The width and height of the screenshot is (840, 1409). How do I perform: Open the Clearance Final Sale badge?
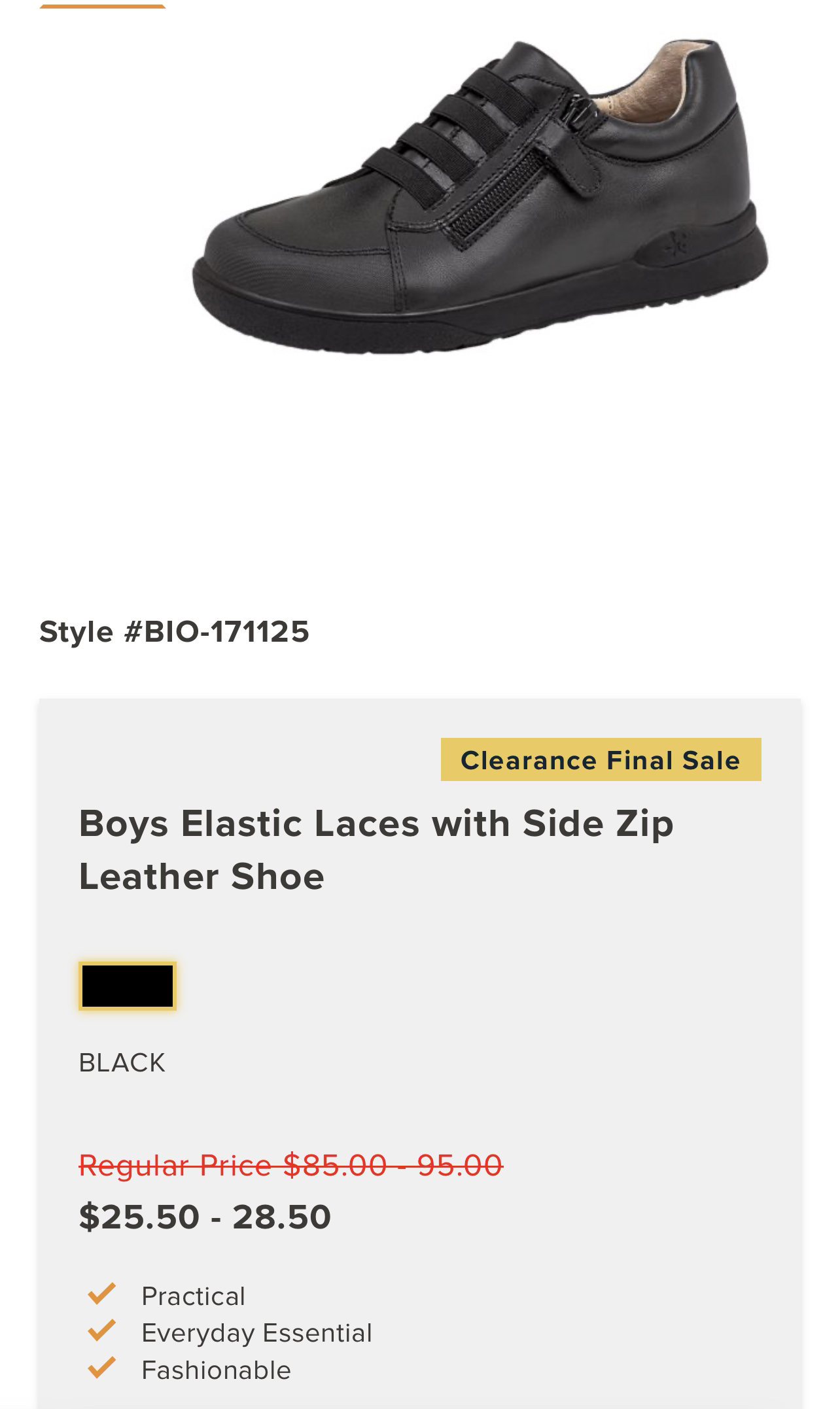pyautogui.click(x=601, y=761)
